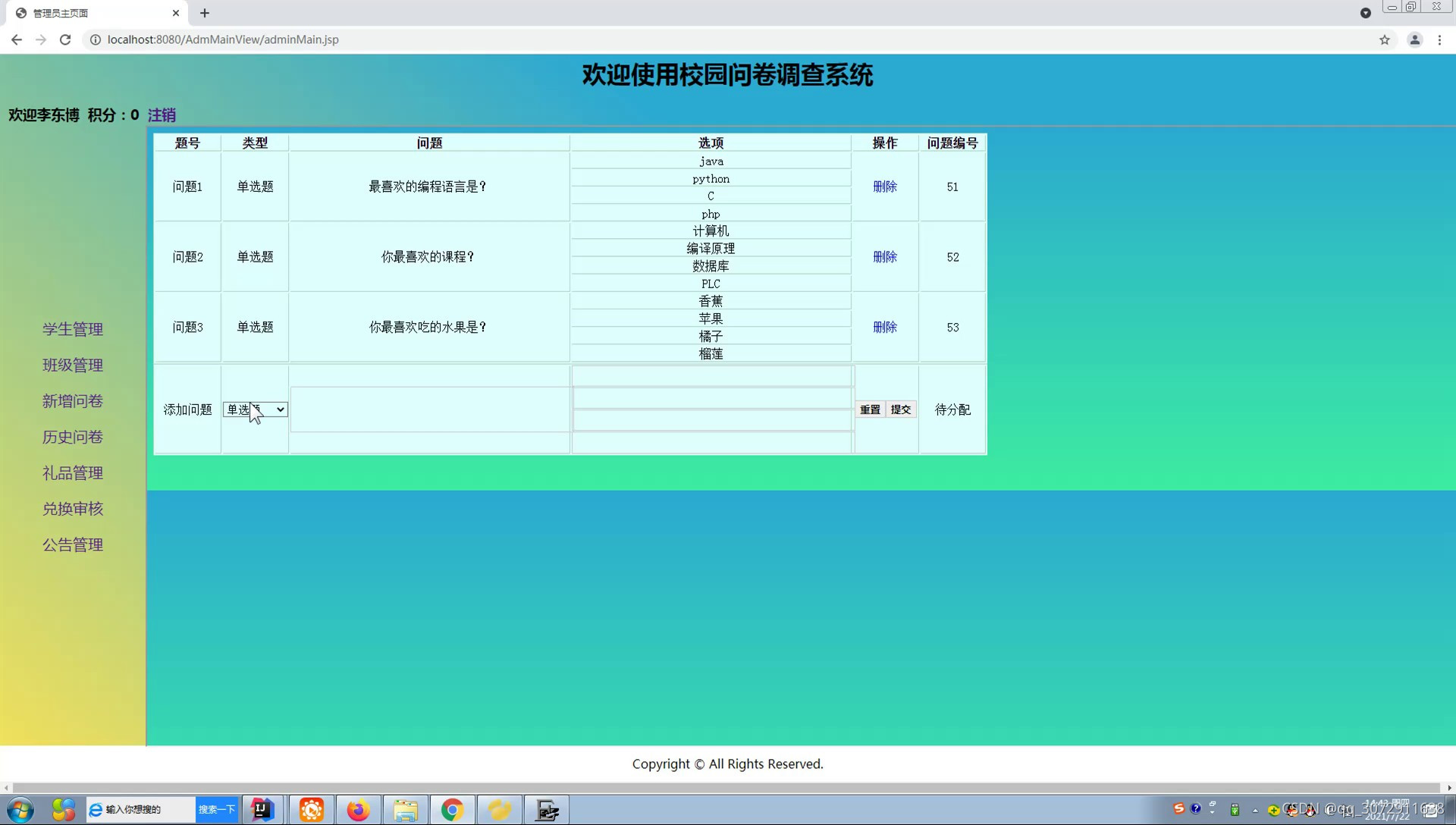Click the 搜索一下 search button in taskbar
The image size is (1456, 825).
(217, 810)
